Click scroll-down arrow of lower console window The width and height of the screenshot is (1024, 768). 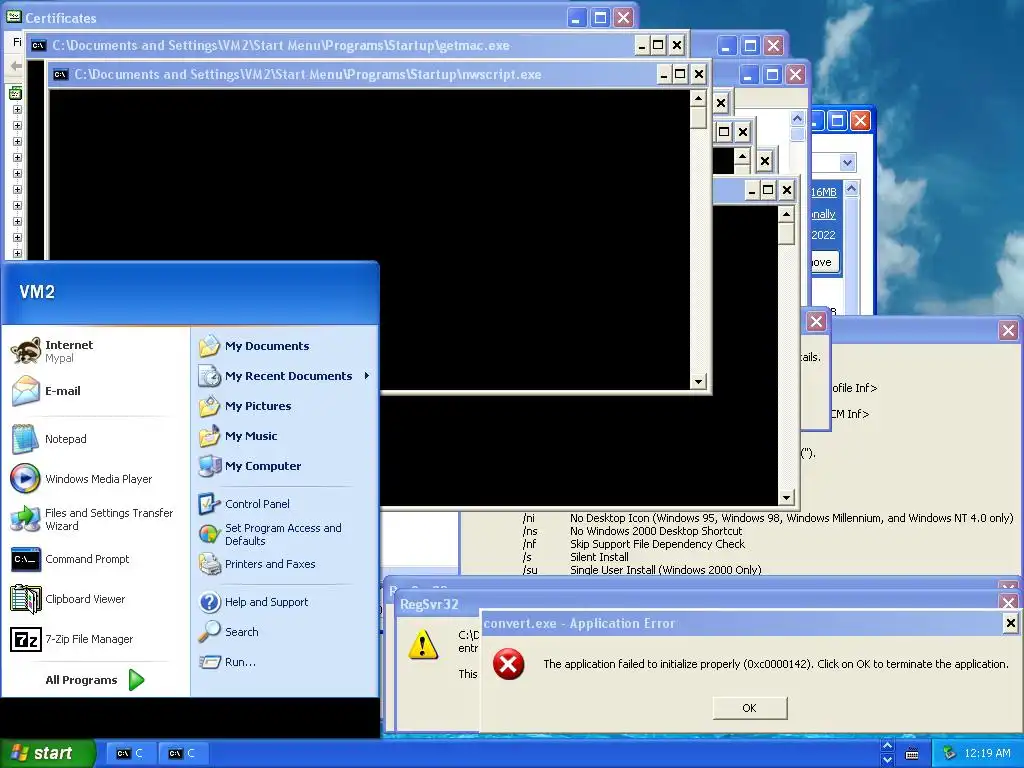click(x=786, y=498)
